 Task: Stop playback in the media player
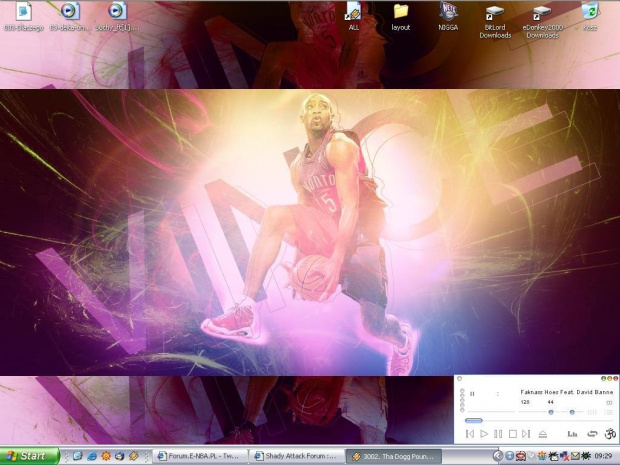coord(512,434)
